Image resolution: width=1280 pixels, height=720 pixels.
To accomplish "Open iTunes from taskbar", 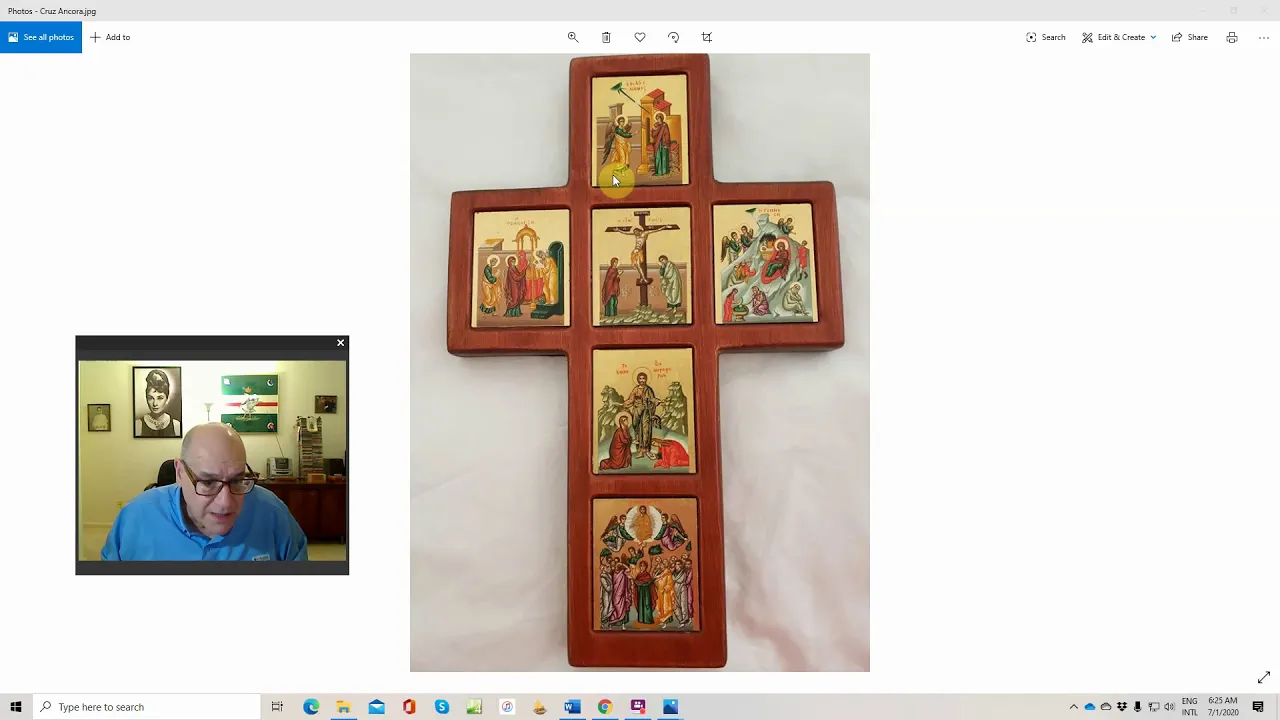I will [x=507, y=707].
